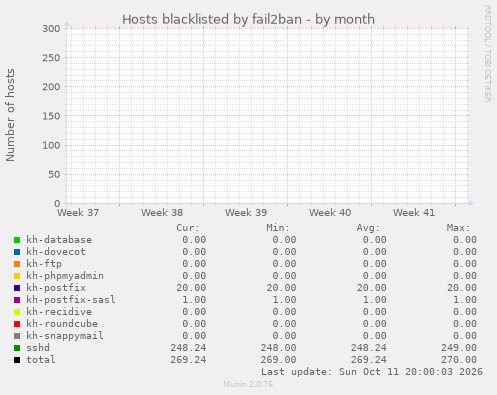Click the kh-dovecot blue color swatch
497x395 pixels.
pyautogui.click(x=17, y=252)
